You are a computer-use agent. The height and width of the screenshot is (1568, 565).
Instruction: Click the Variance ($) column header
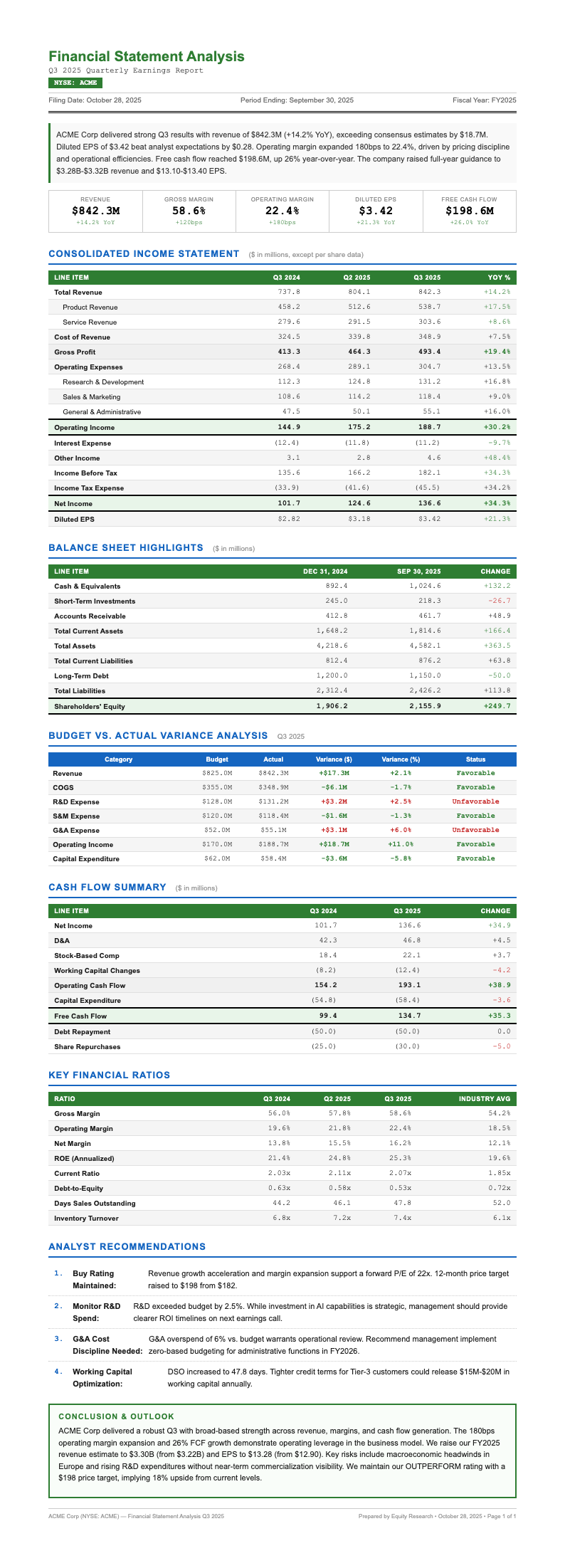[334, 759]
